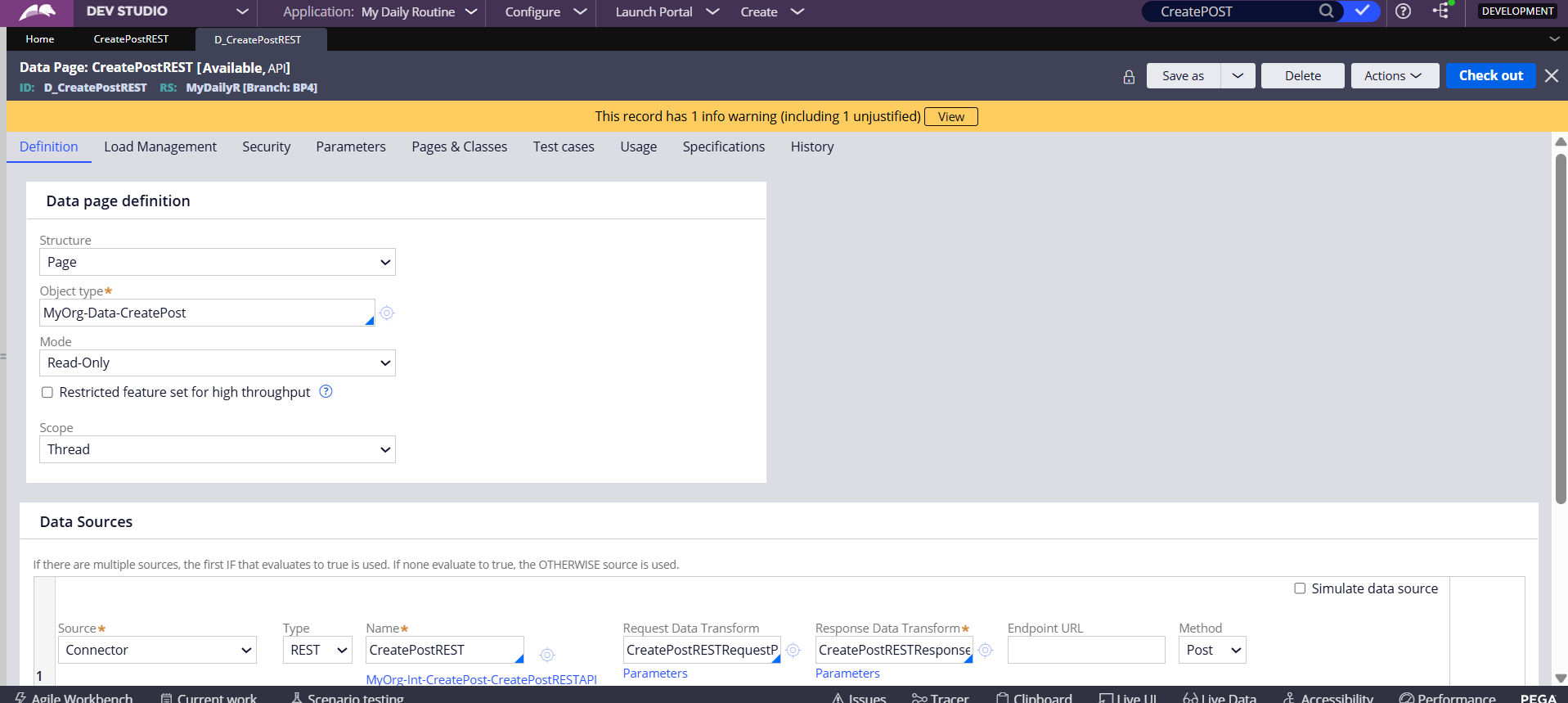Image resolution: width=1568 pixels, height=703 pixels.
Task: Open Performance tool in footer
Action: click(1448, 697)
